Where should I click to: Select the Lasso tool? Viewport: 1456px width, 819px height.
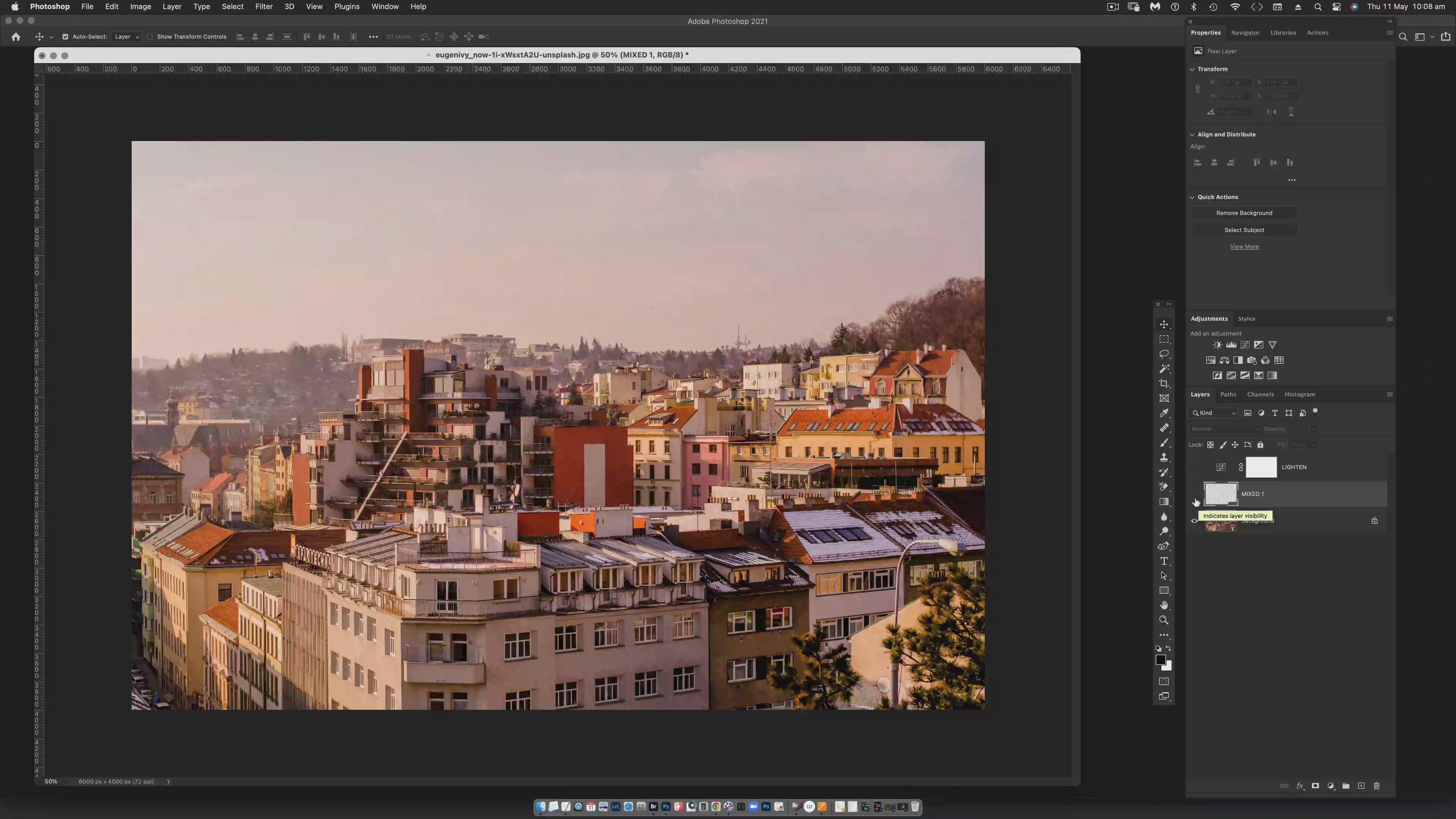pos(1164,354)
